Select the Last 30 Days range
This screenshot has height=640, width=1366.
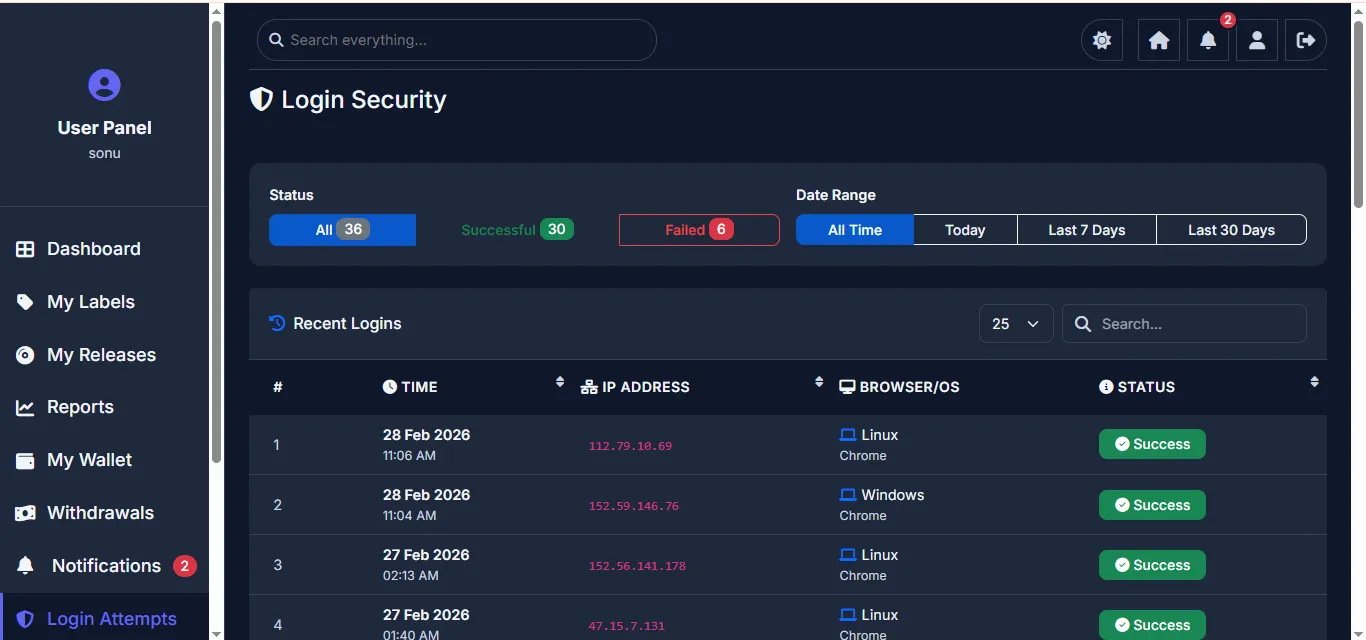click(1231, 230)
